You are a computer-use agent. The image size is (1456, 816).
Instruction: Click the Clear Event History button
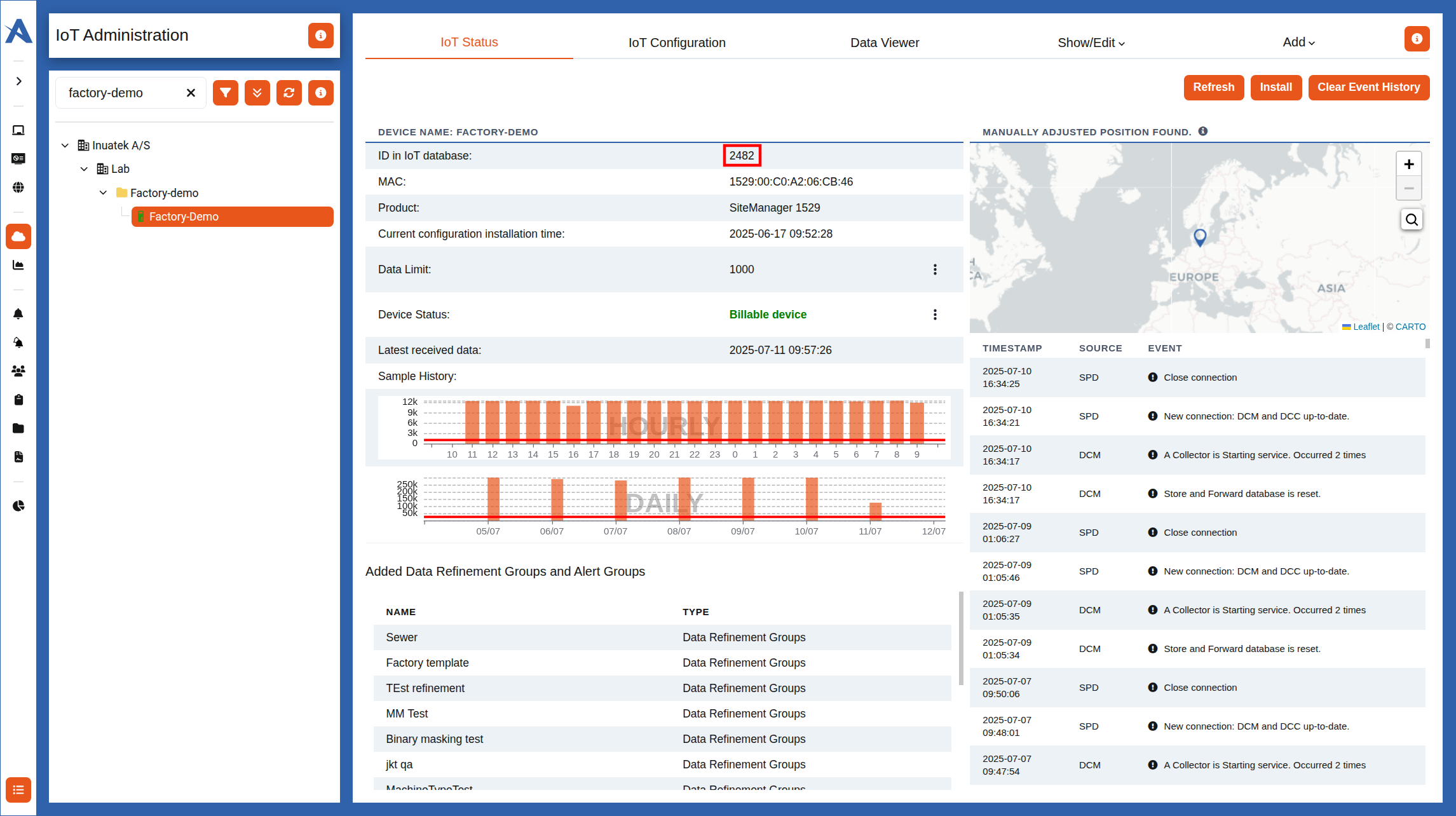click(x=1368, y=88)
